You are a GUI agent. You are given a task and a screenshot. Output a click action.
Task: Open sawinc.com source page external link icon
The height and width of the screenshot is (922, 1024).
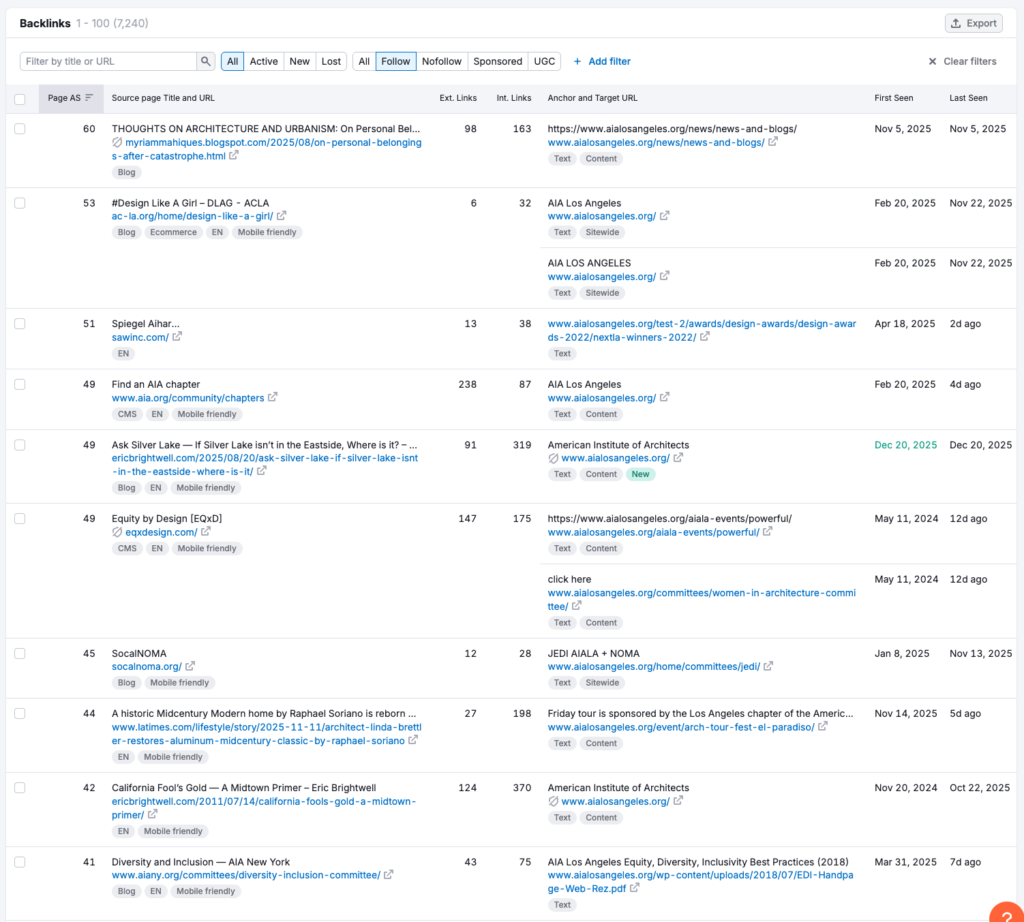177,338
